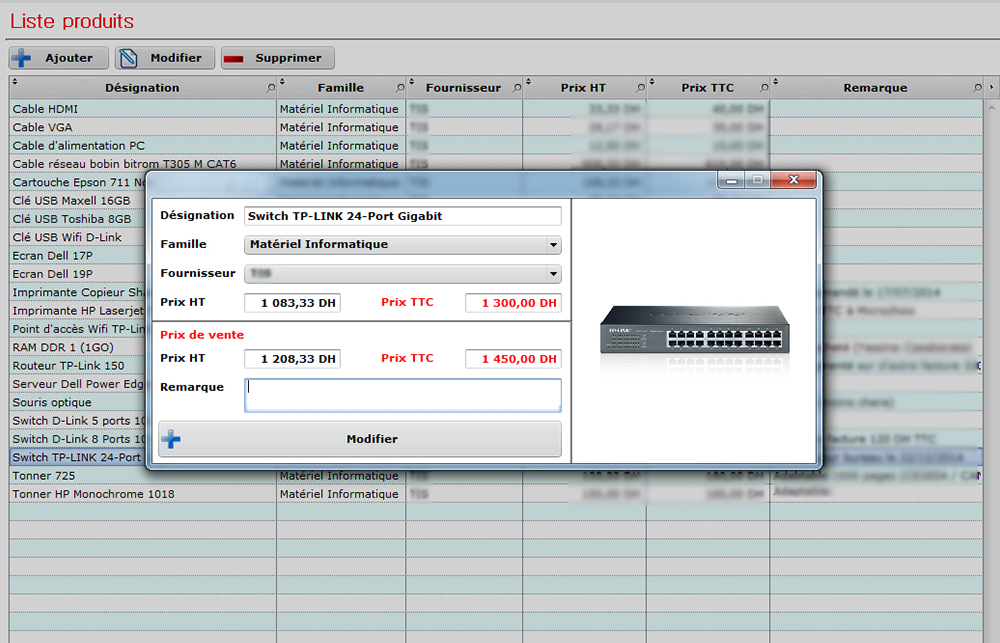Click the Modifier button in the toolbar
The image size is (1000, 643).
[165, 58]
